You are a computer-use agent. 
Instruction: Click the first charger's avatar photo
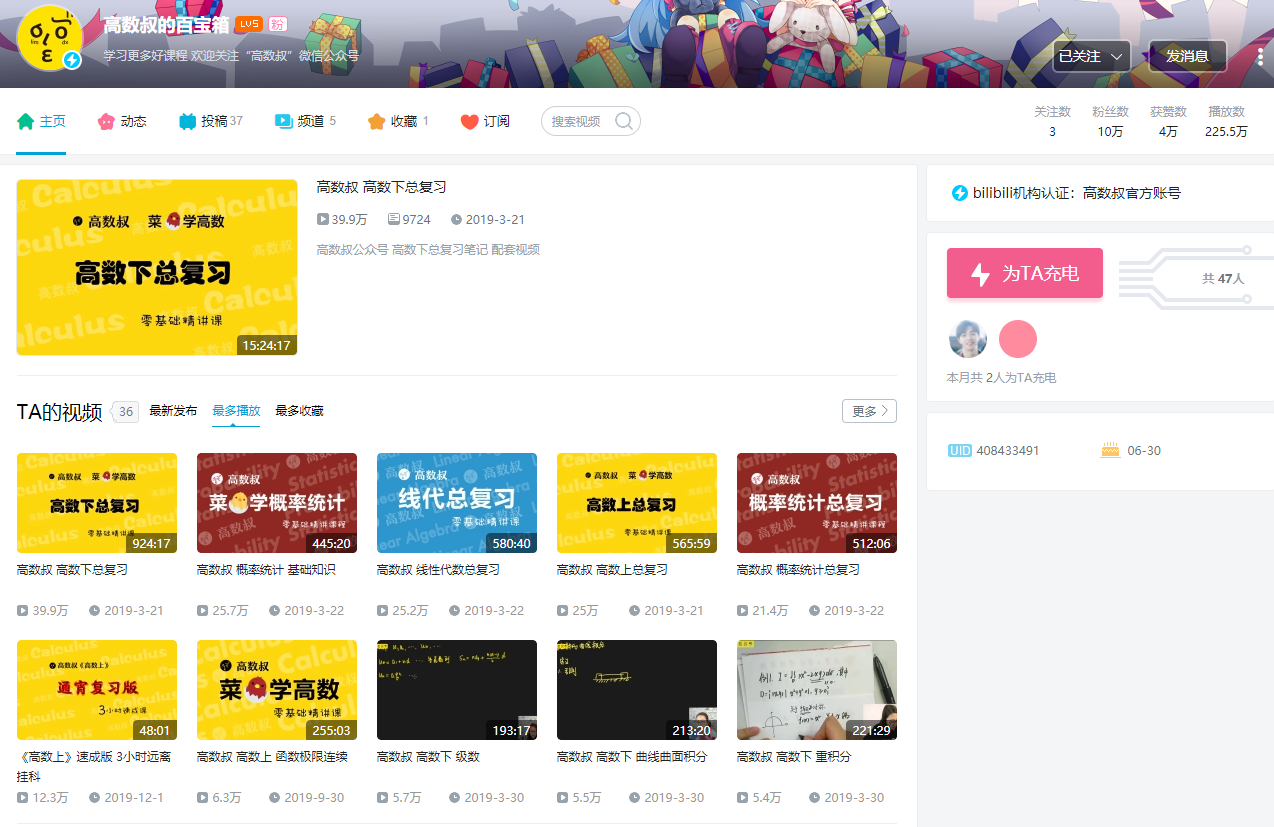point(968,340)
